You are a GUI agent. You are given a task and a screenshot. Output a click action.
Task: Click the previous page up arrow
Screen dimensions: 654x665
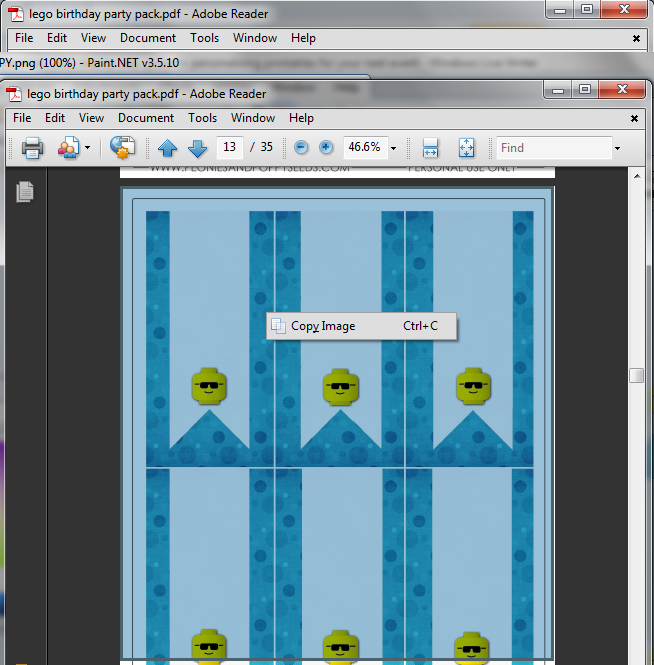(x=167, y=148)
